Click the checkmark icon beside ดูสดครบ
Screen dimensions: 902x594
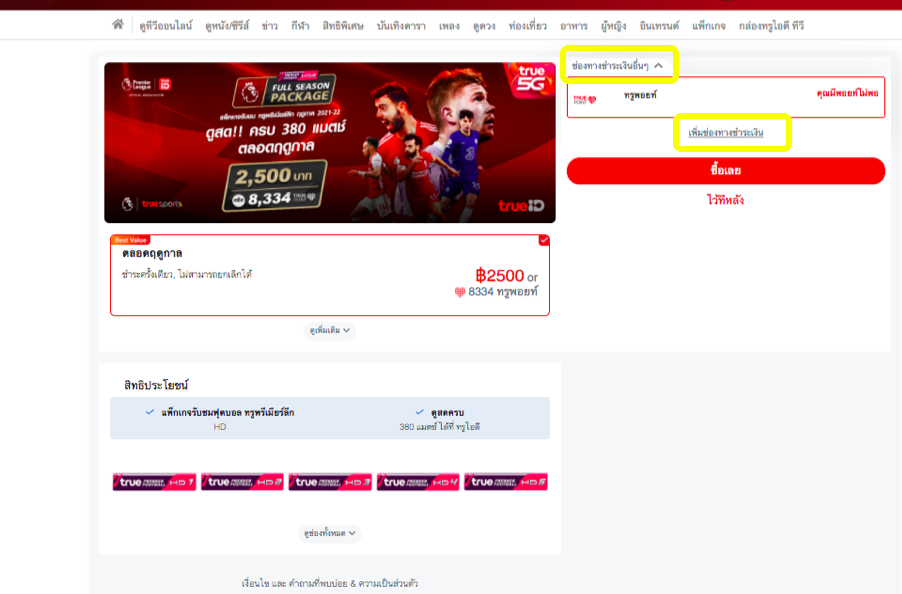[420, 412]
